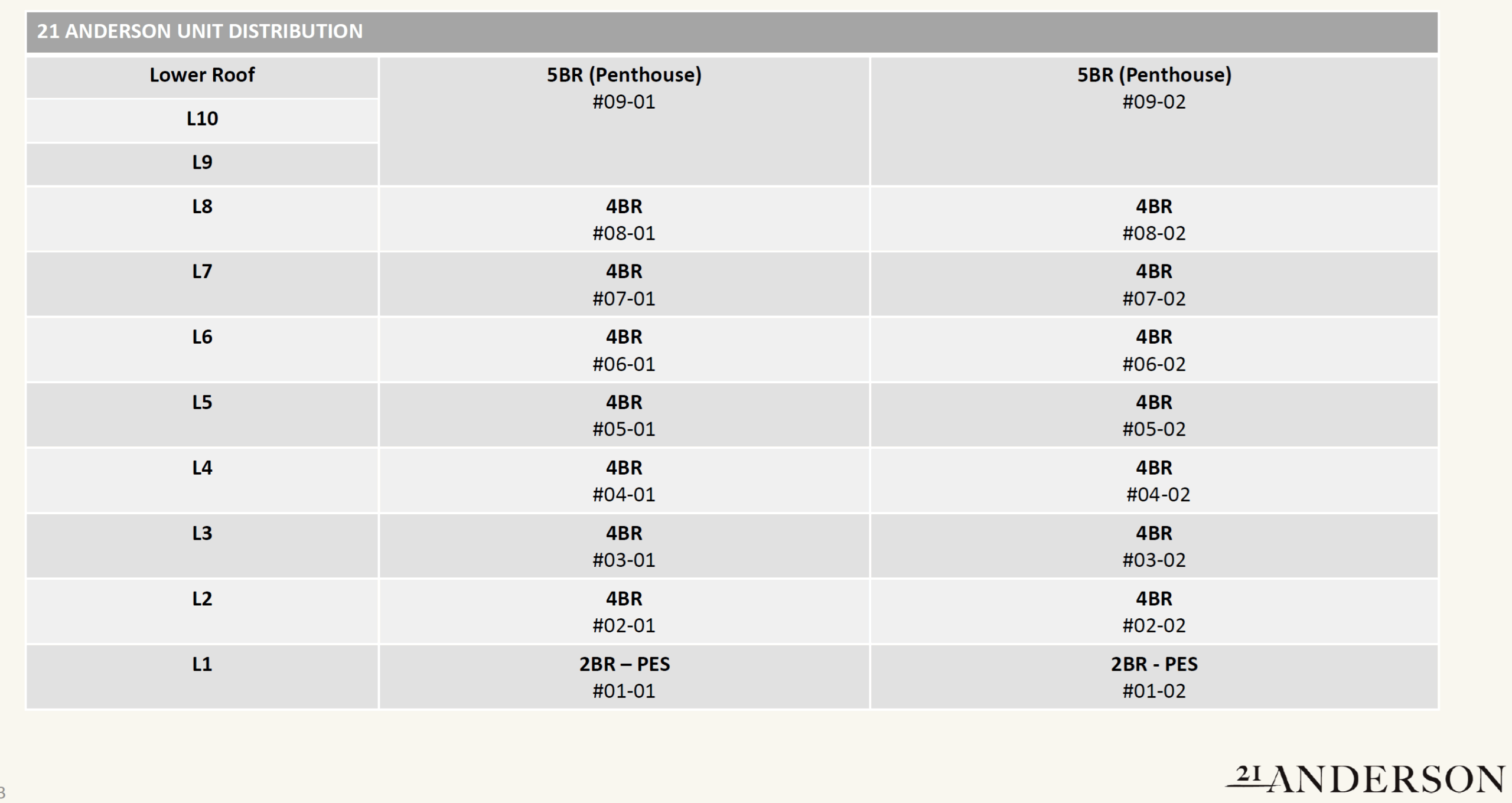Select the Lower Roof row label
This screenshot has height=803, width=1512.
[202, 75]
